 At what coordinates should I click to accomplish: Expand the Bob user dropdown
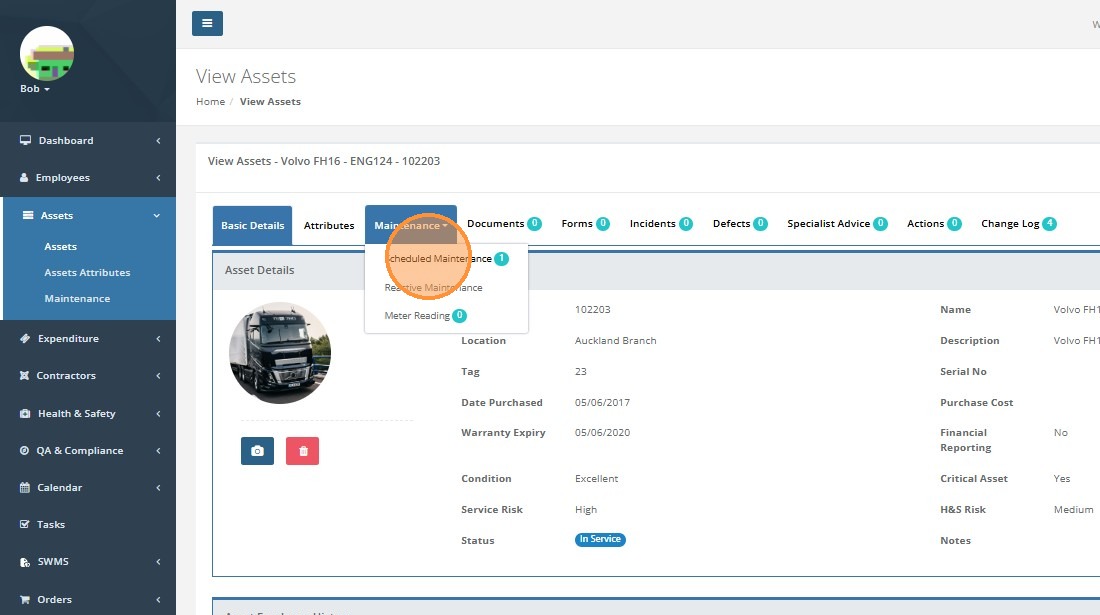coord(34,89)
